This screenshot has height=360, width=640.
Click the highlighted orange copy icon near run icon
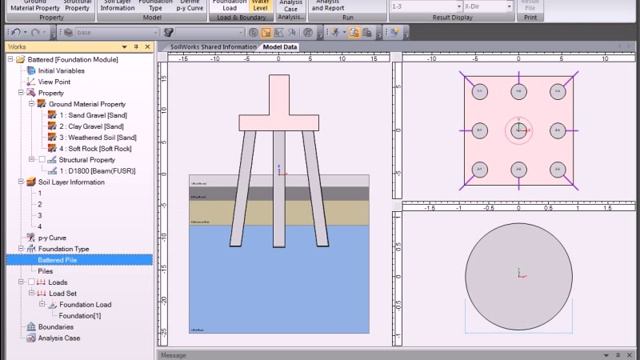click(x=354, y=32)
